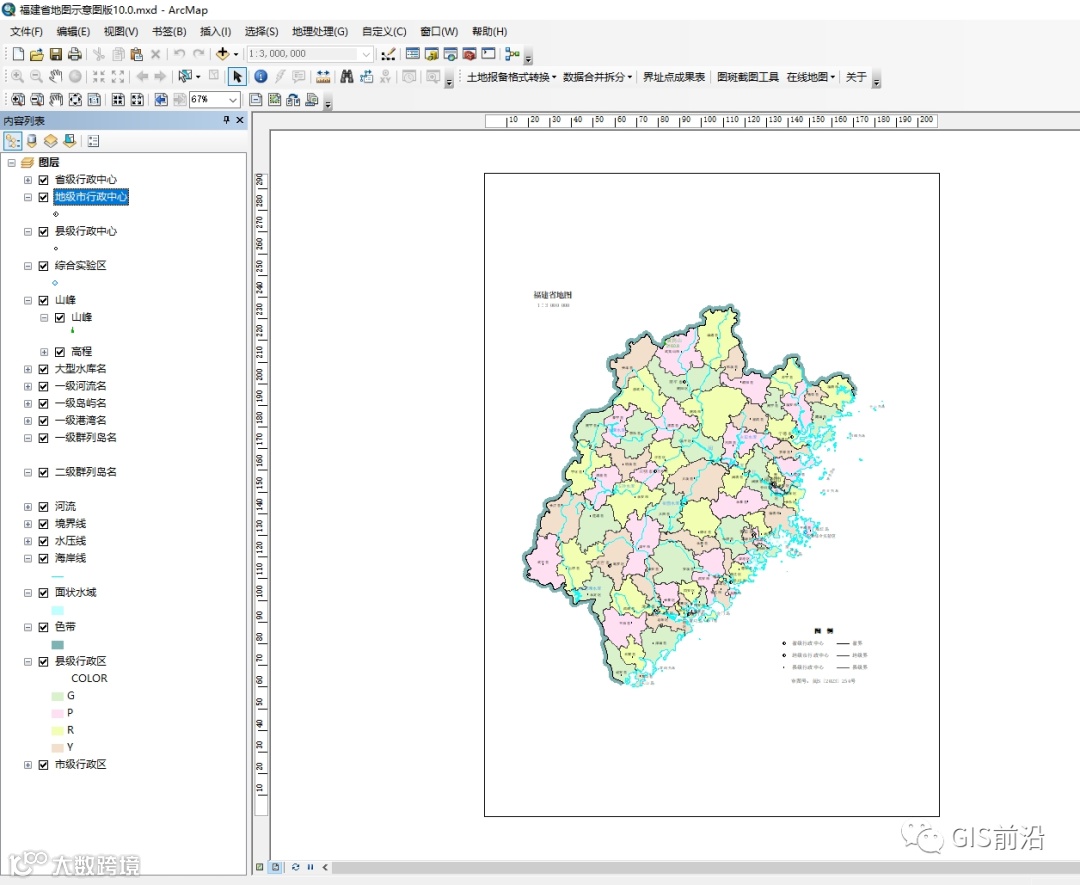Select the layout Zoom In tool
Image resolution: width=1080 pixels, height=885 pixels.
[x=18, y=100]
